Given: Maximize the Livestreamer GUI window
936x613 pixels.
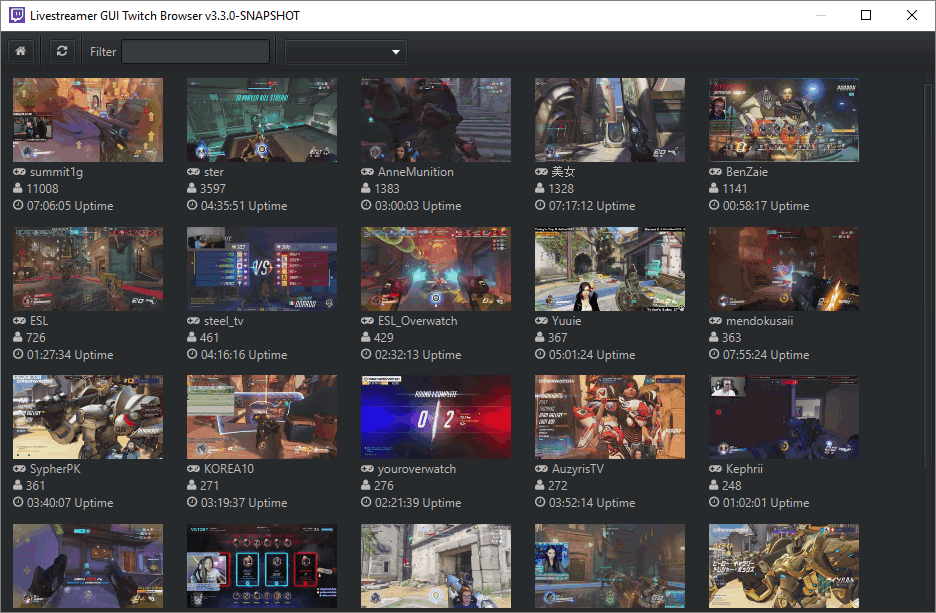Looking at the screenshot, I should [866, 15].
